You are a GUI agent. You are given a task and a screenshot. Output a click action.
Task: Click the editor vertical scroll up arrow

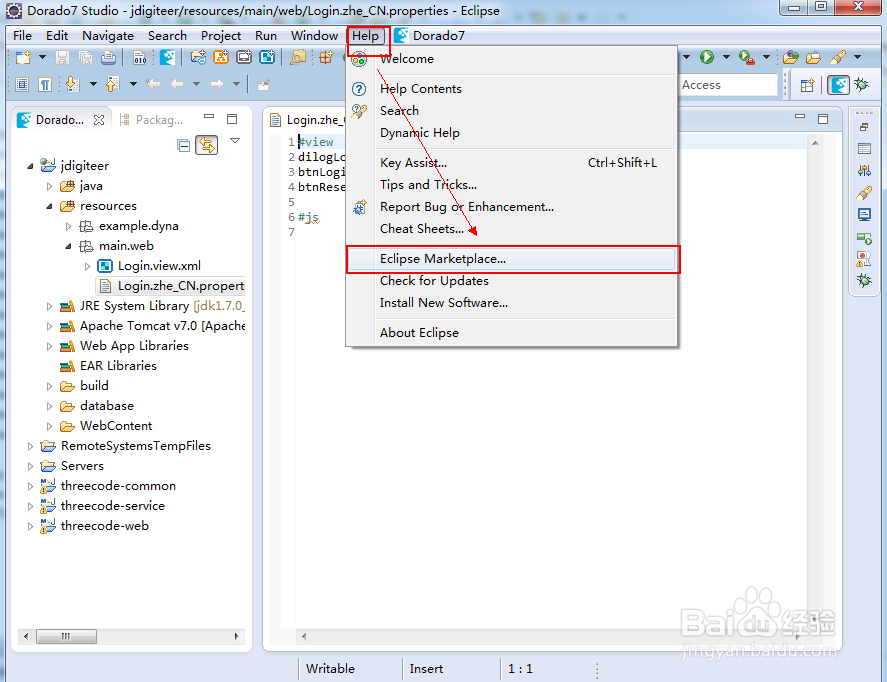coord(815,143)
